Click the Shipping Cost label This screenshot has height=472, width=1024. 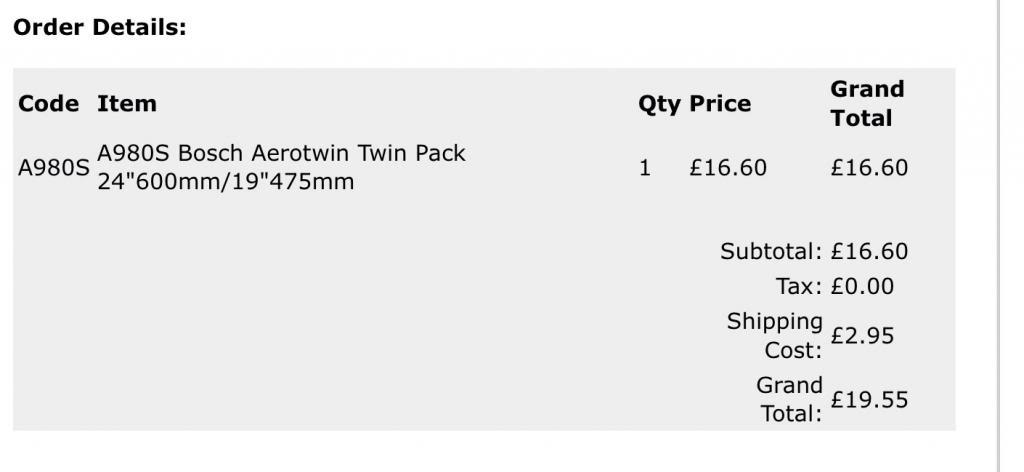coord(775,336)
